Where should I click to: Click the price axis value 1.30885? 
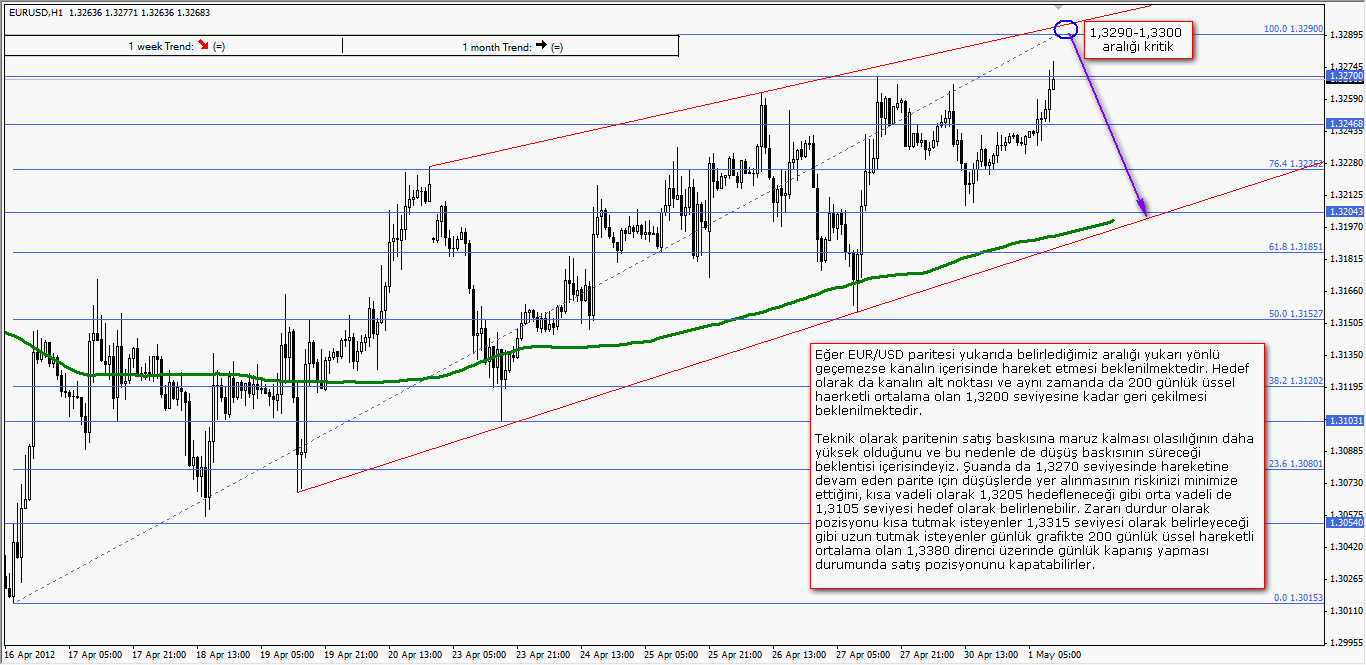(x=1346, y=451)
